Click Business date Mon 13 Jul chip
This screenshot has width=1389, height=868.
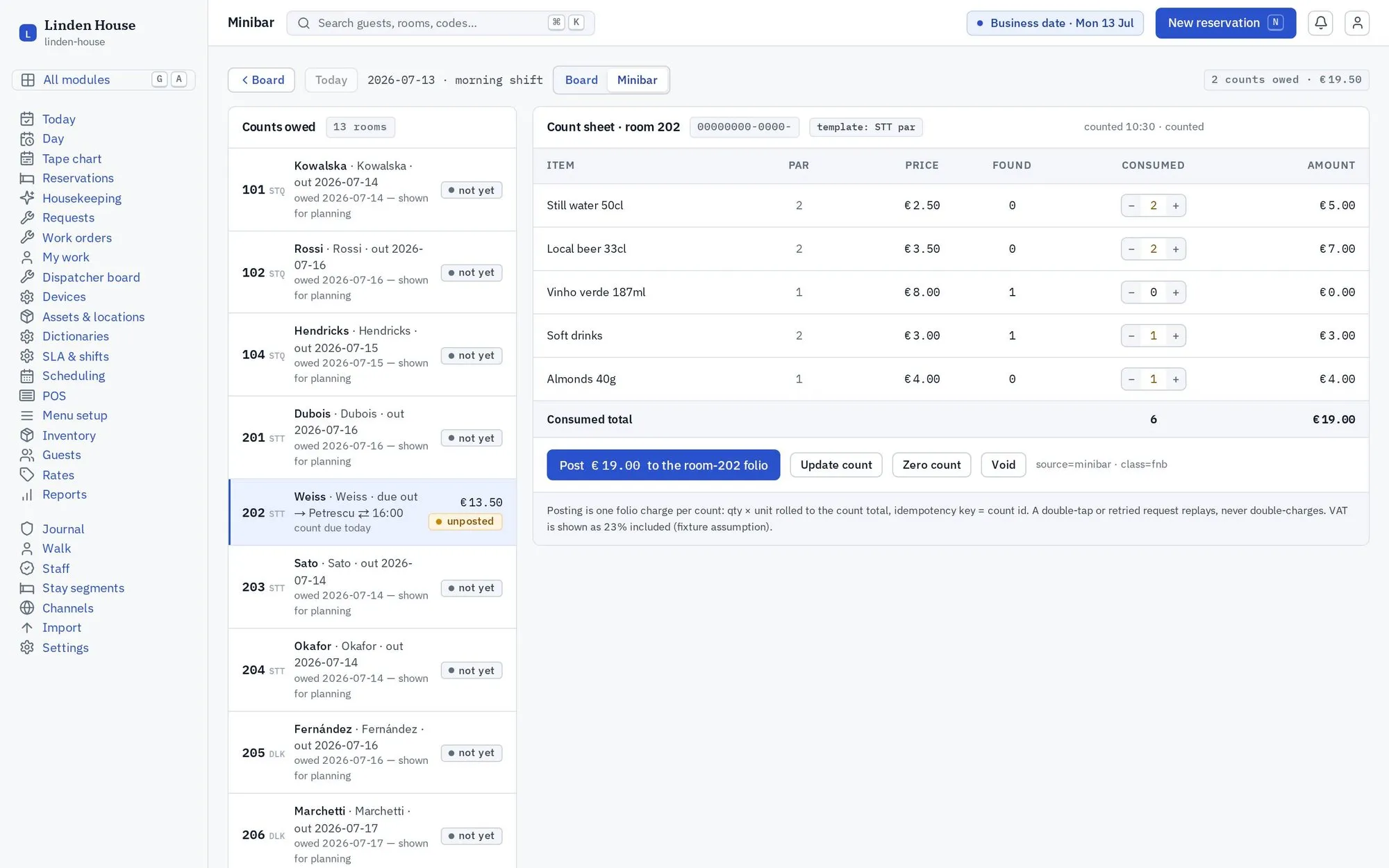pos(1054,23)
